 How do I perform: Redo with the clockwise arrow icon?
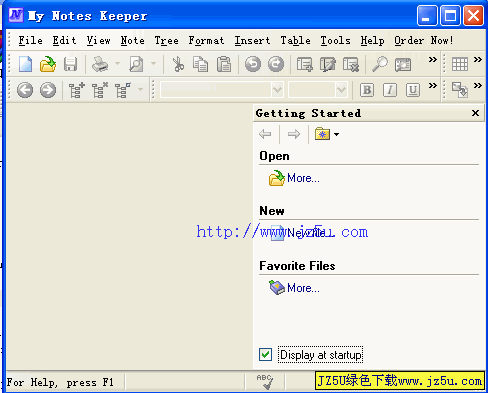click(x=276, y=64)
